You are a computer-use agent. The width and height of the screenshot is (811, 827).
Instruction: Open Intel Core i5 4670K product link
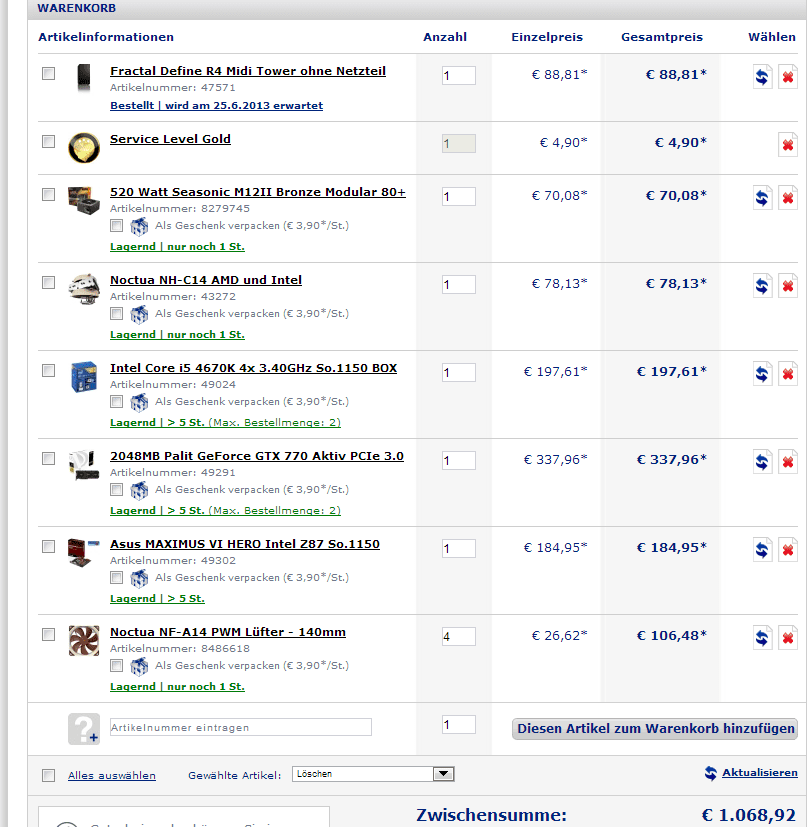click(253, 369)
